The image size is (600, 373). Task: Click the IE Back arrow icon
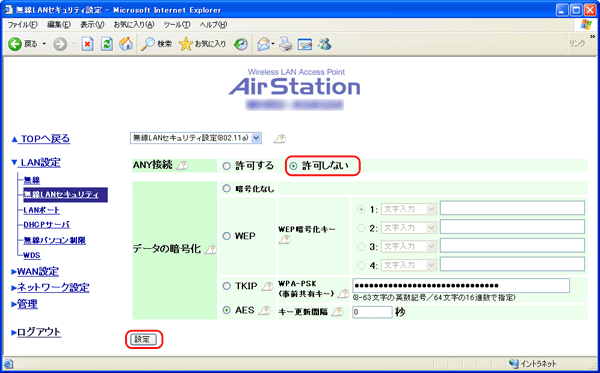(15, 44)
